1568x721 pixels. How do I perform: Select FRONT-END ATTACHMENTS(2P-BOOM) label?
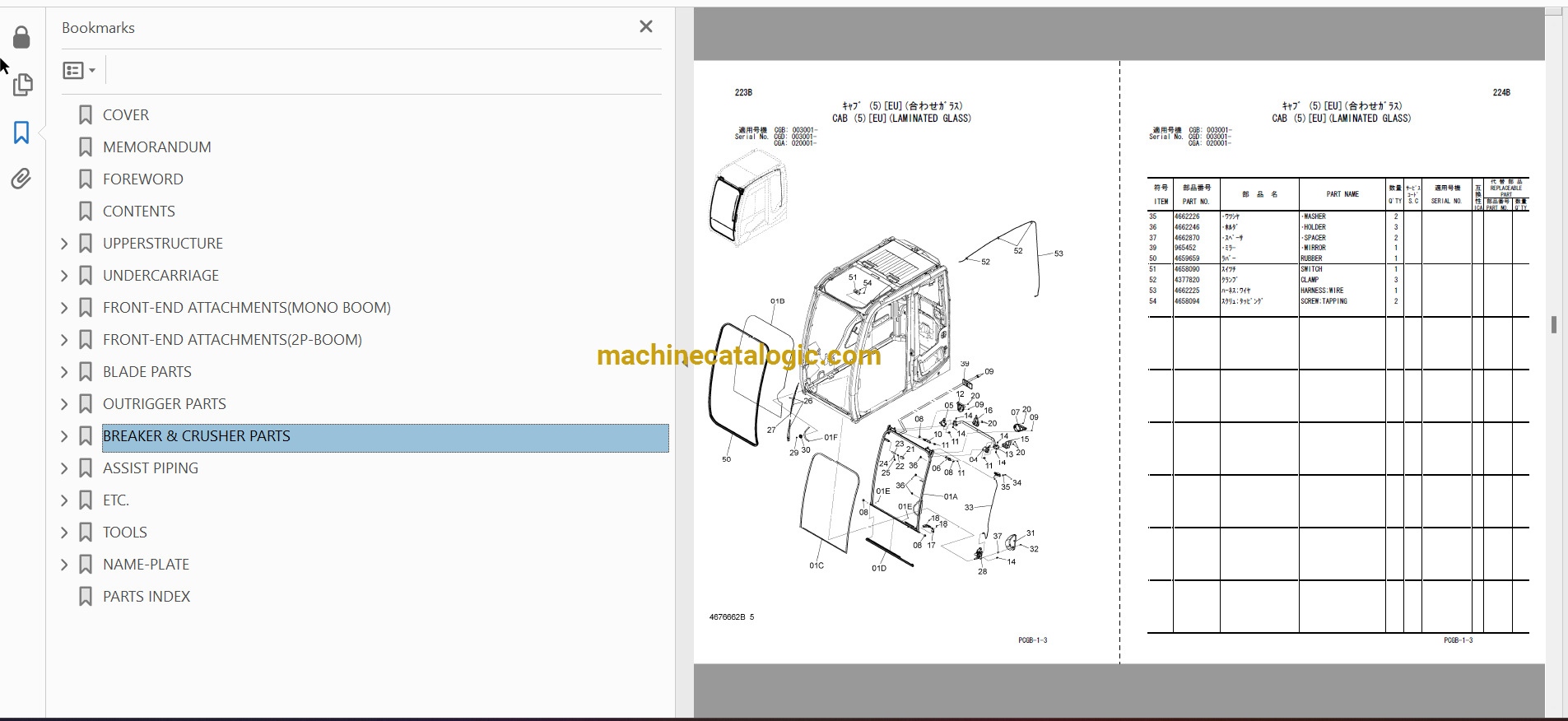[232, 340]
